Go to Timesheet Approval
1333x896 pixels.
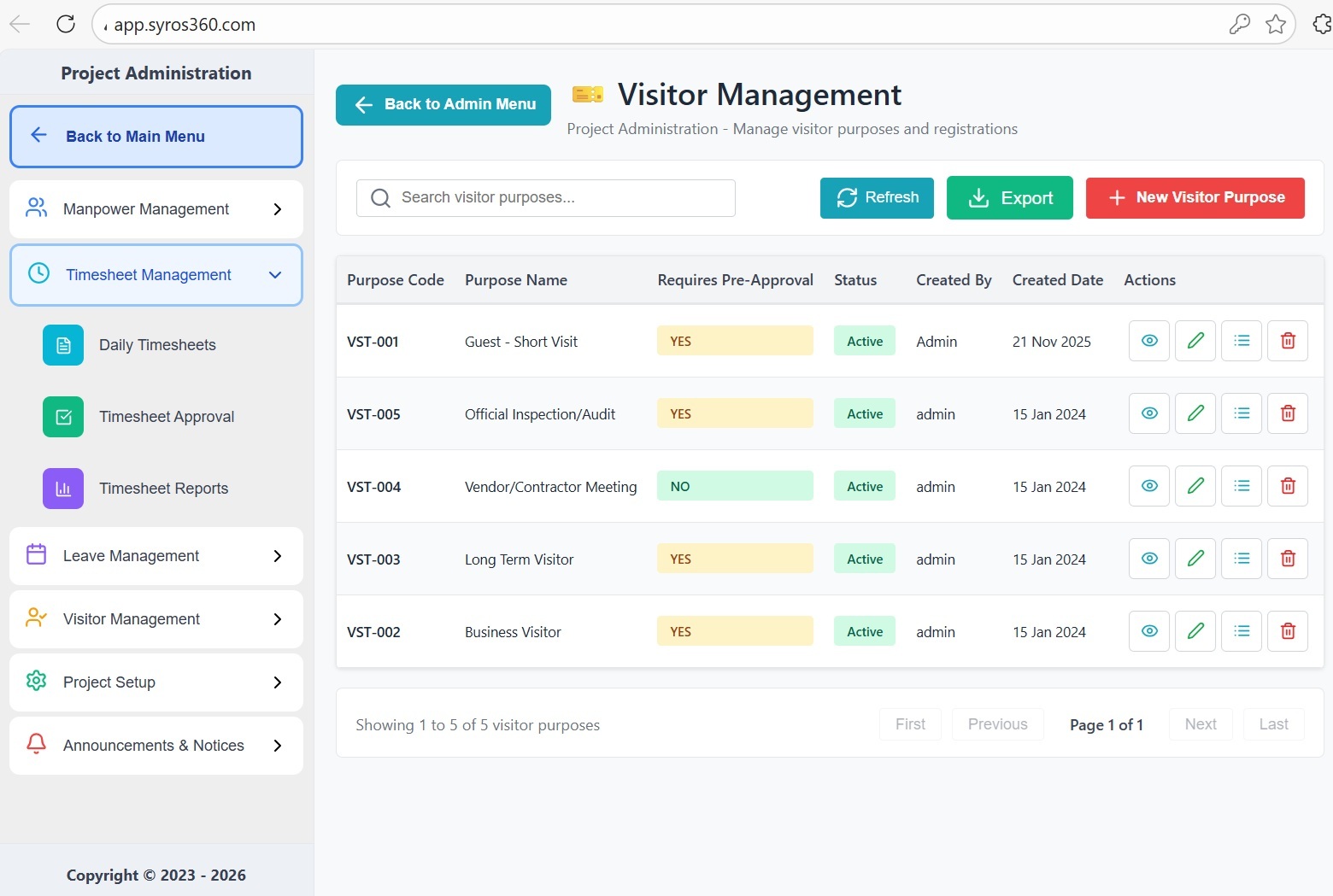pos(166,417)
